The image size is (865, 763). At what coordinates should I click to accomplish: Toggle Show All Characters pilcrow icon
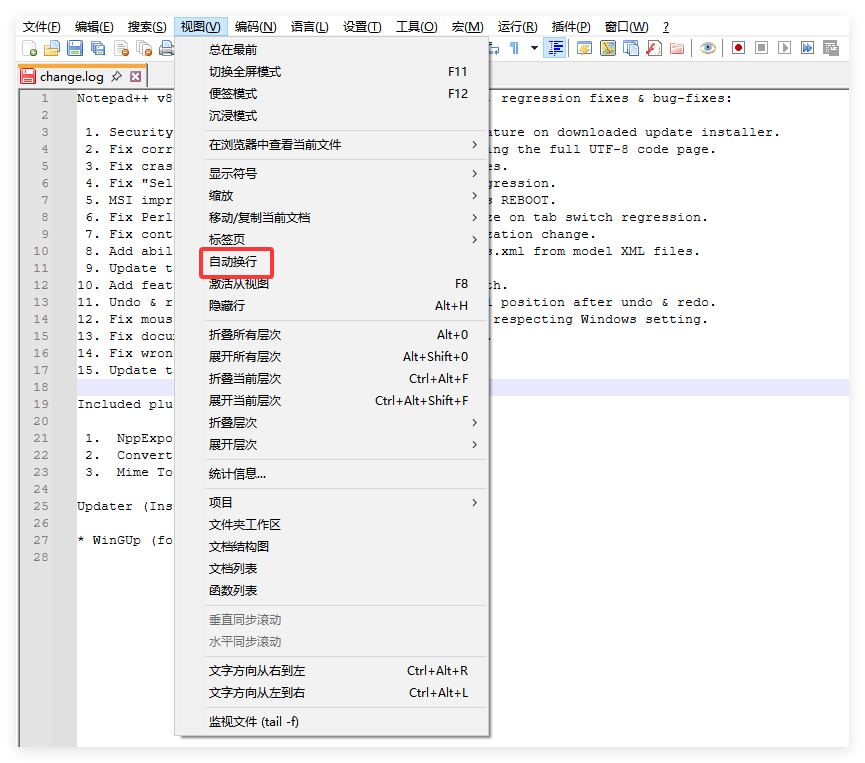[x=514, y=49]
